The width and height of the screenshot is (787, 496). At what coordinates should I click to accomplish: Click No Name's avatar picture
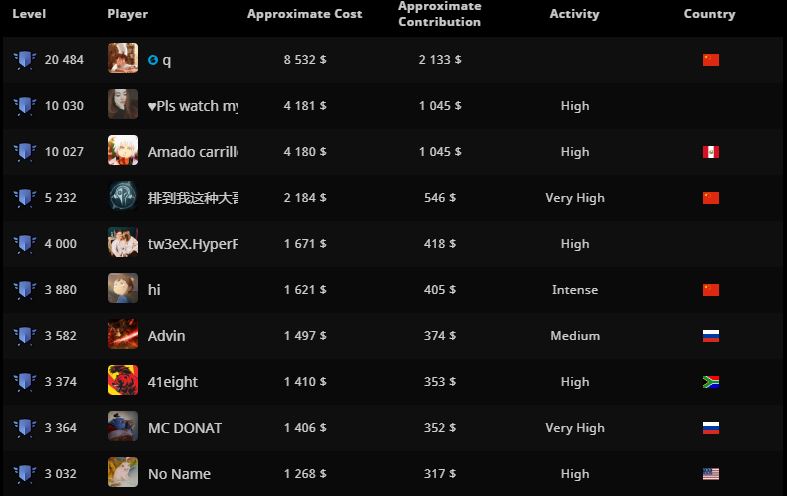click(x=123, y=474)
